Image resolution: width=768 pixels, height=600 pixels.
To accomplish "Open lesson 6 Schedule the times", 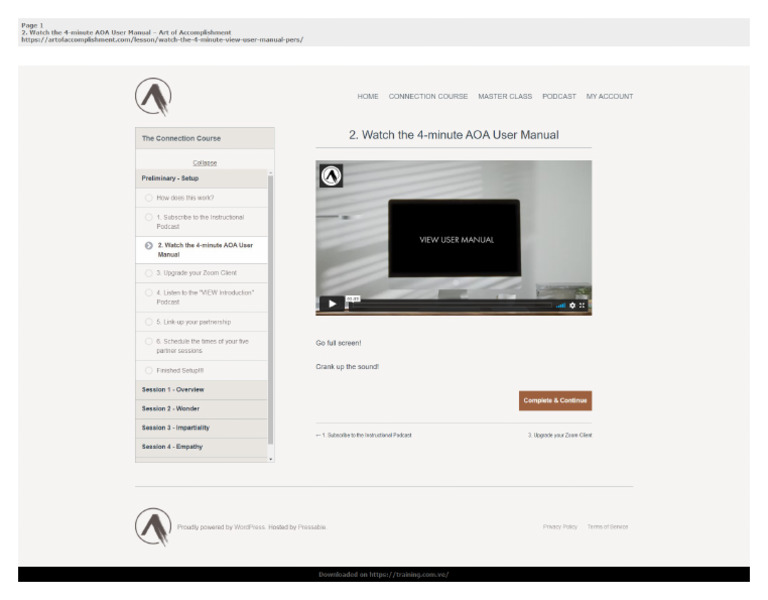I will [x=202, y=346].
